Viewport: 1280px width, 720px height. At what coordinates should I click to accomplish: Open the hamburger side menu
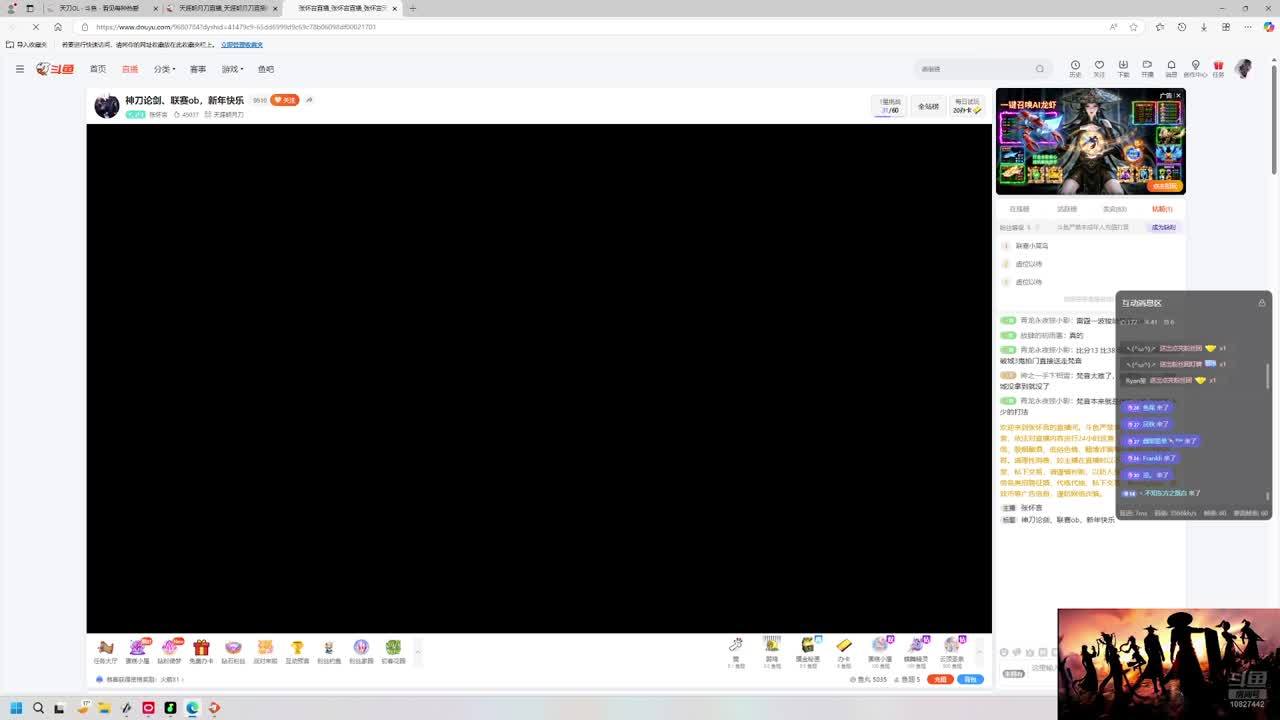19,69
